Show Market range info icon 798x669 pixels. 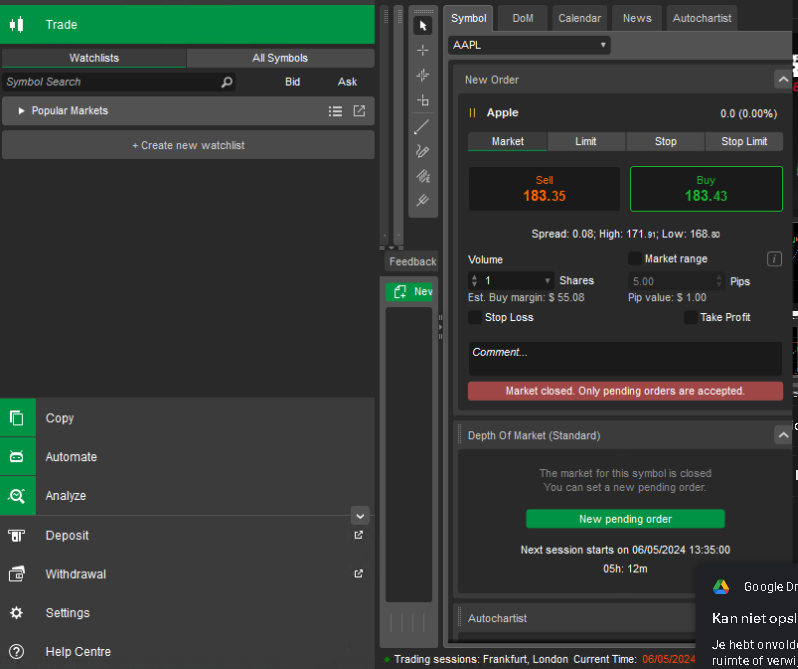pos(774,259)
